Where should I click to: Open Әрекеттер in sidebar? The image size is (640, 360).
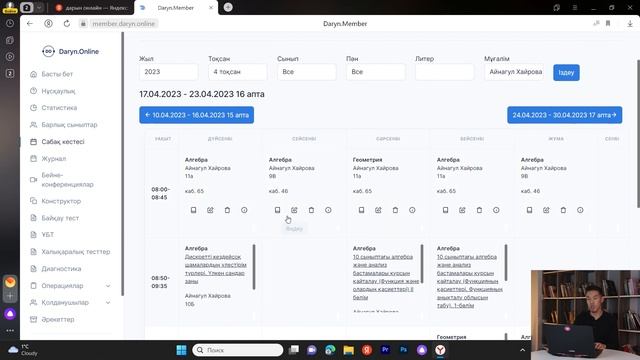point(58,319)
